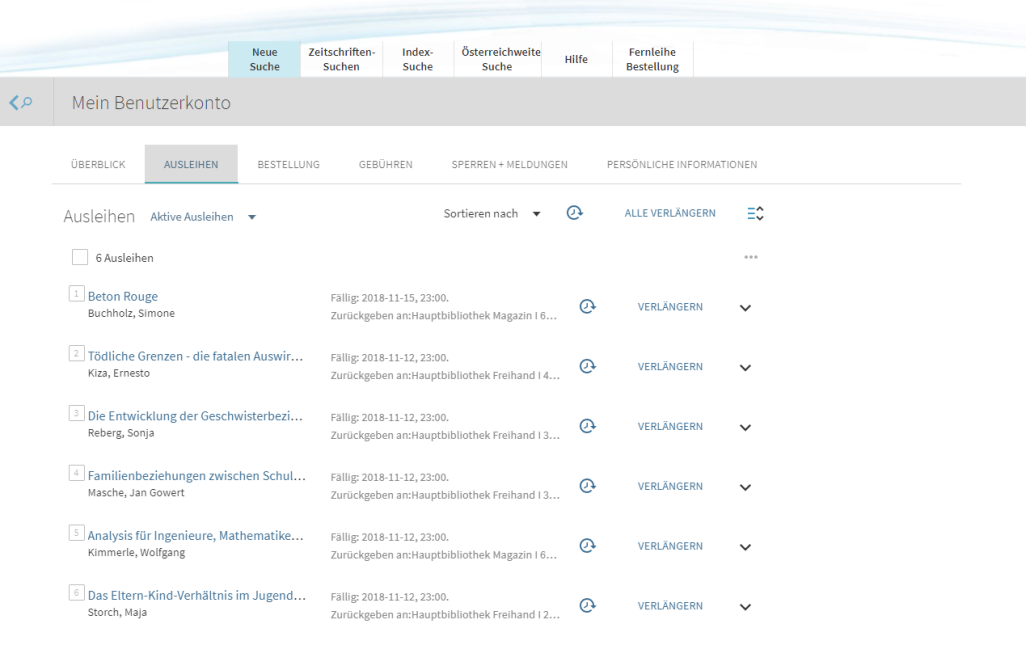This screenshot has height=645, width=1030.
Task: Click VERLÄNGERN for Tödliche Grenzen
Action: click(670, 366)
